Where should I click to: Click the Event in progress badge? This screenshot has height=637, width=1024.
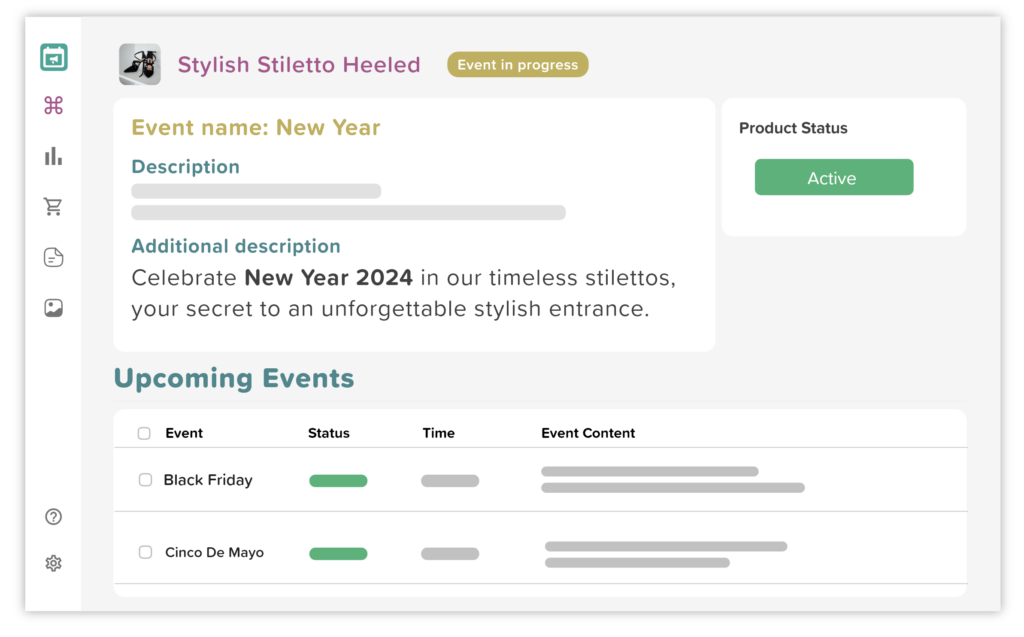point(518,65)
